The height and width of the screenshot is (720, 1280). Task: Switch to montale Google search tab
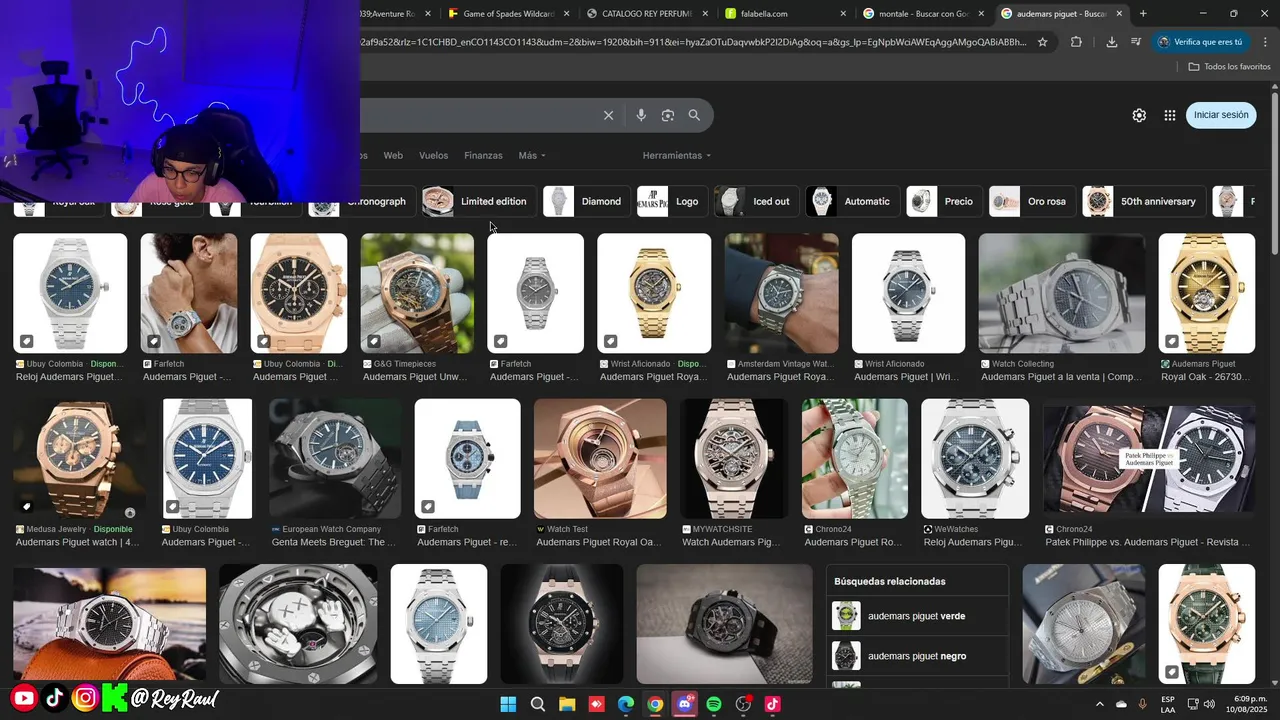(921, 14)
